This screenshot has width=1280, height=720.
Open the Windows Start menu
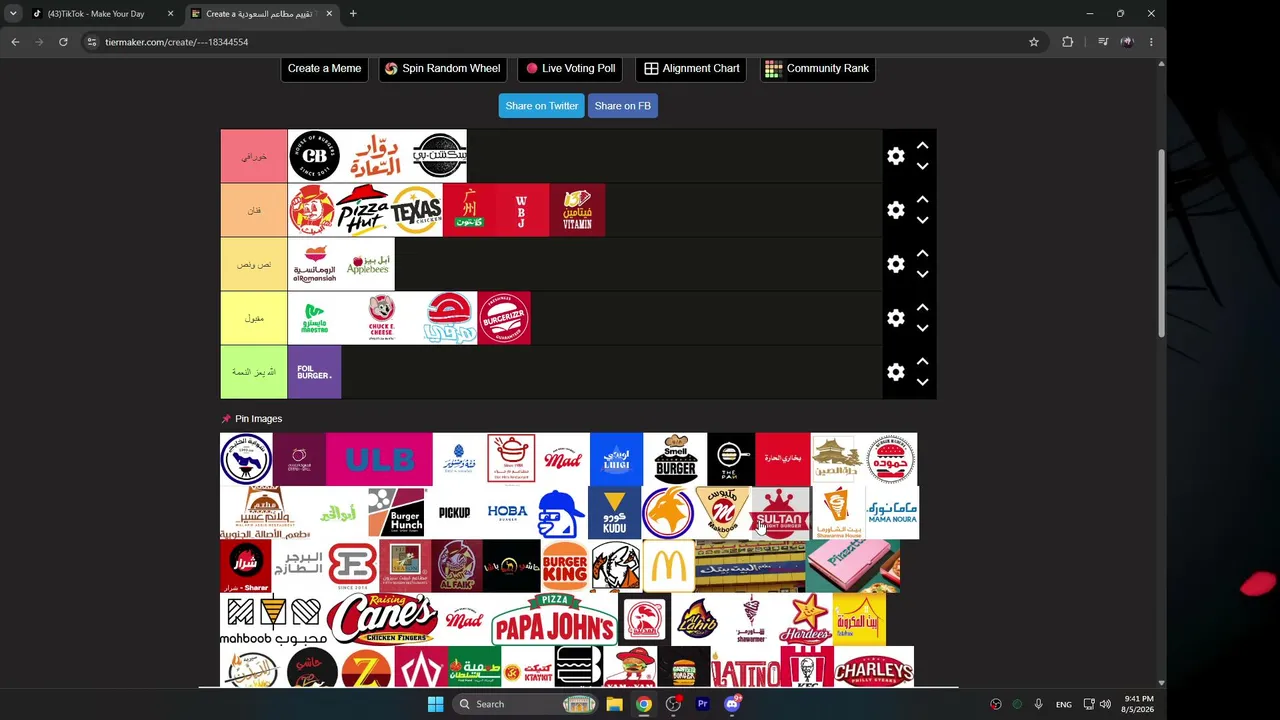[435, 704]
